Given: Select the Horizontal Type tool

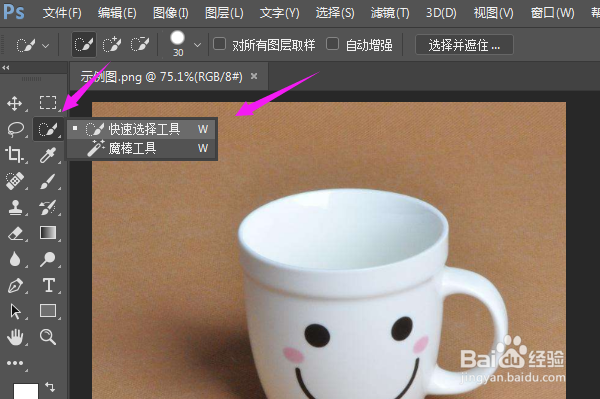Looking at the screenshot, I should point(49,285).
